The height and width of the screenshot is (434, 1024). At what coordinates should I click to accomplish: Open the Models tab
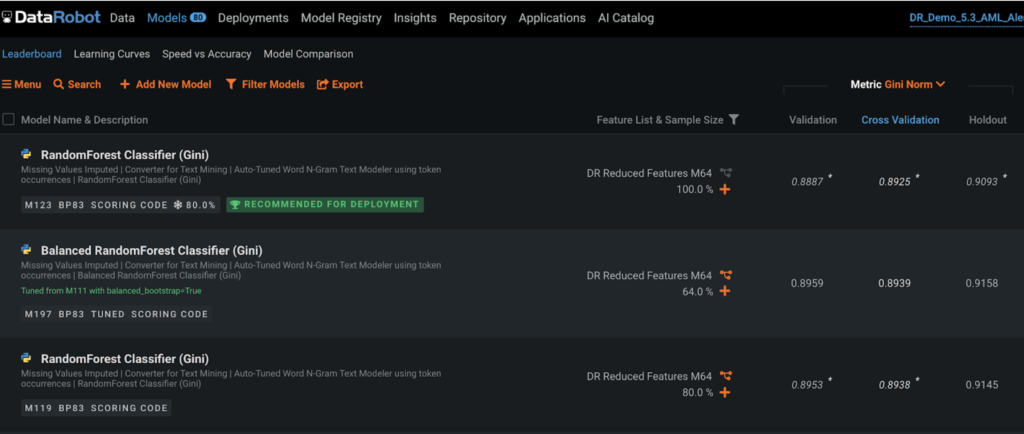(167, 18)
